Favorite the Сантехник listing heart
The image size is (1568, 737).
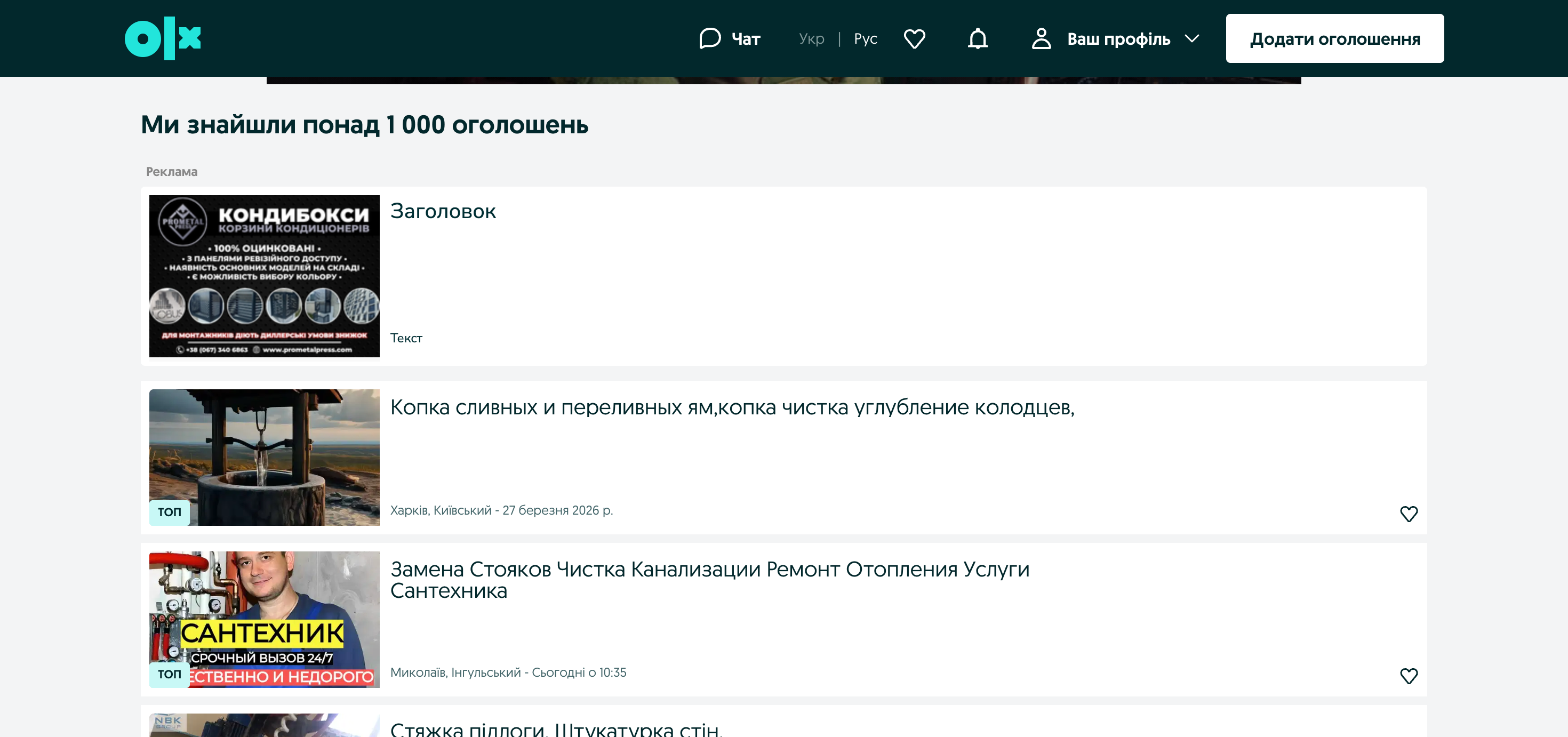[1409, 676]
